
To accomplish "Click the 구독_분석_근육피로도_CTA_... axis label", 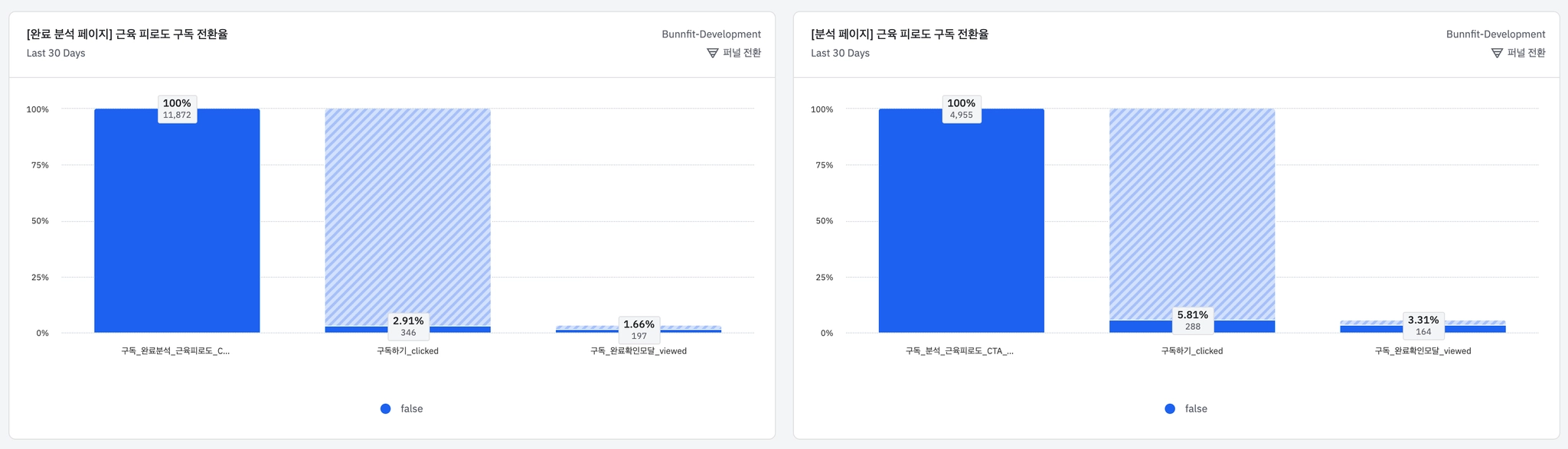I will pos(959,351).
